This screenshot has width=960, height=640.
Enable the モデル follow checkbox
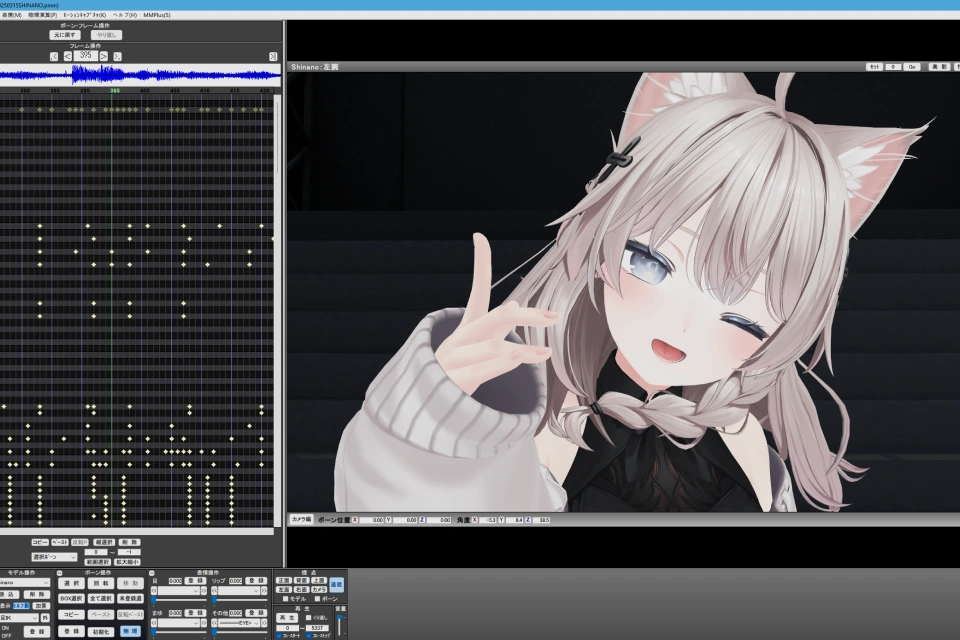click(x=285, y=599)
